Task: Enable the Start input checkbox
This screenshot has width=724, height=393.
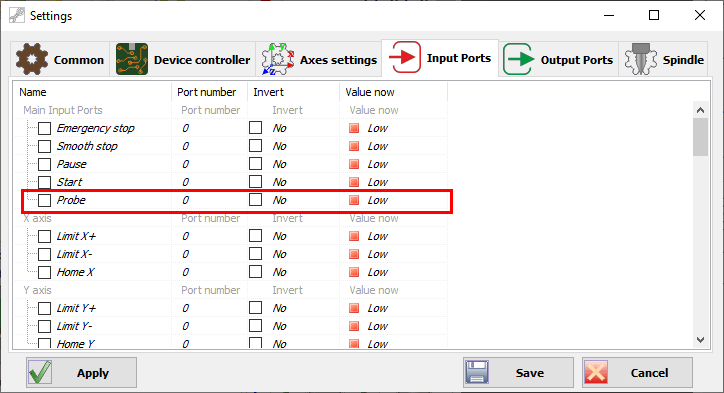Action: (x=44, y=182)
